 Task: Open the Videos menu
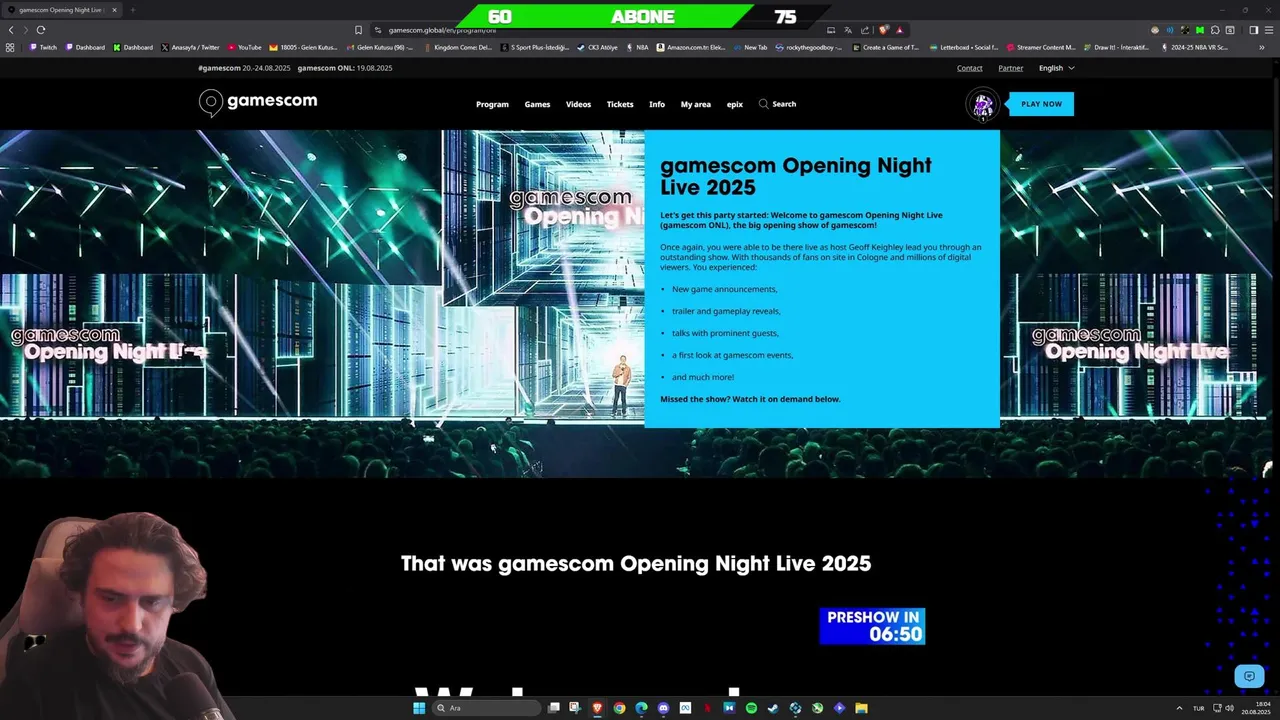pos(578,104)
